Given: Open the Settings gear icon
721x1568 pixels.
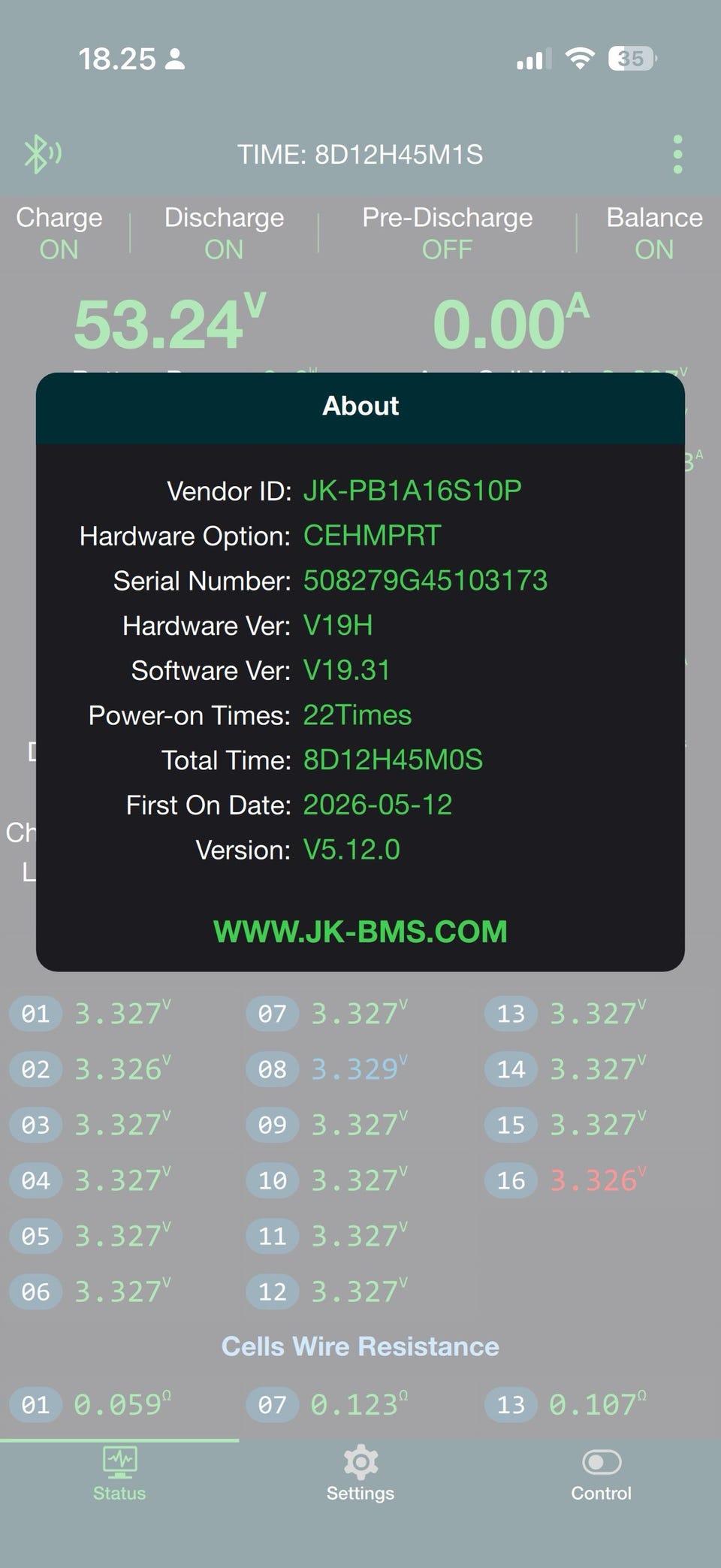Looking at the screenshot, I should (360, 1461).
